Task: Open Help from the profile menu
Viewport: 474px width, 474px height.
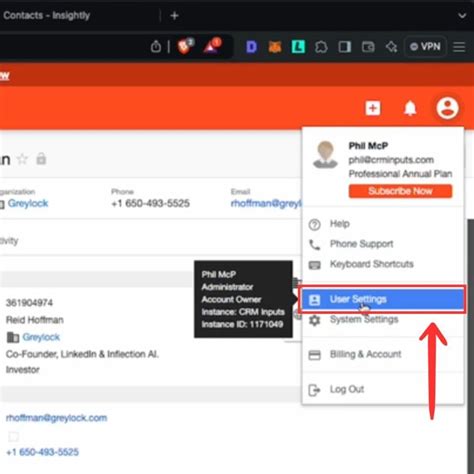Action: (x=383, y=224)
